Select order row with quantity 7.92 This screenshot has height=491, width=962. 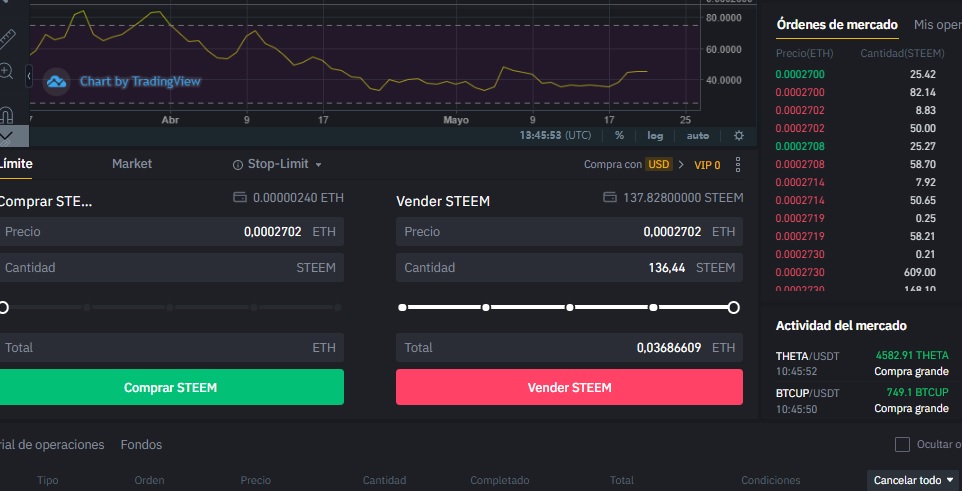pyautogui.click(x=856, y=182)
